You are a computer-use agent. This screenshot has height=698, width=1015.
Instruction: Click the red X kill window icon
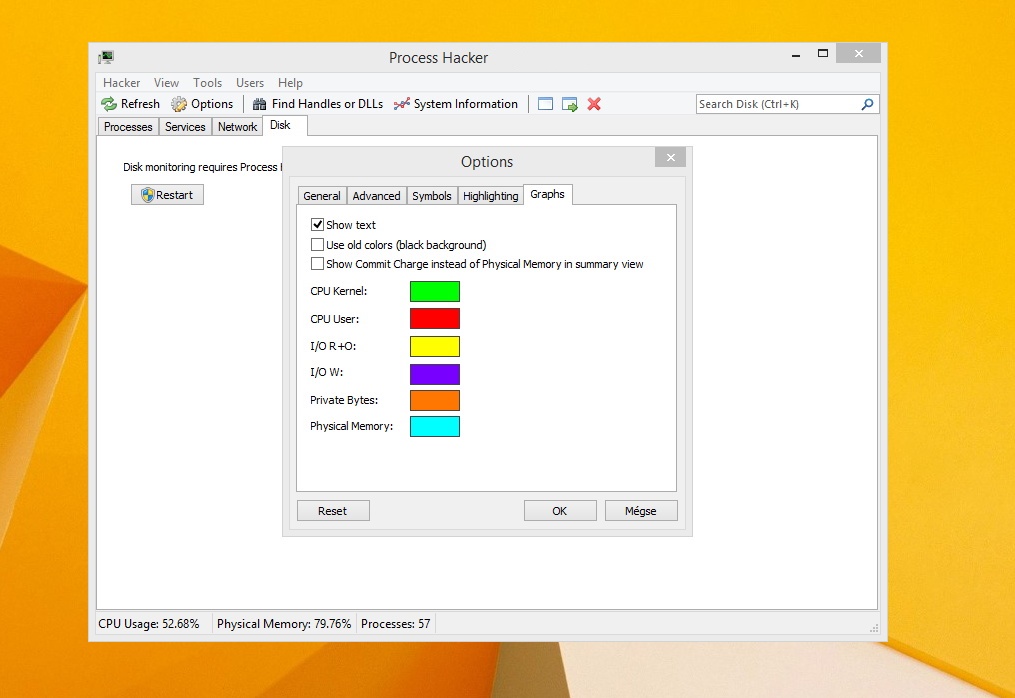click(594, 104)
